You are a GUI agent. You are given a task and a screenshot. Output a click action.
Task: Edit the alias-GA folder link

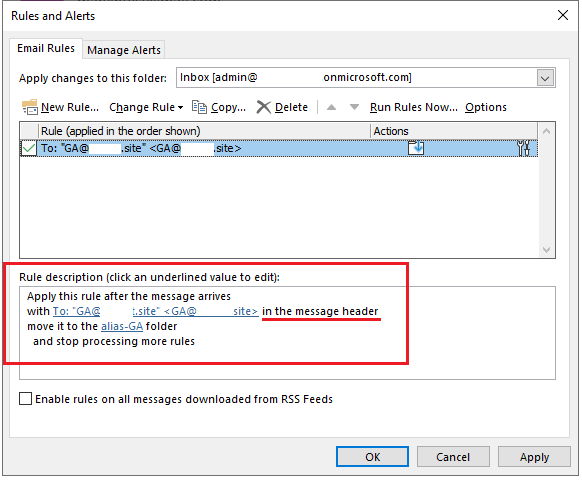coord(122,326)
